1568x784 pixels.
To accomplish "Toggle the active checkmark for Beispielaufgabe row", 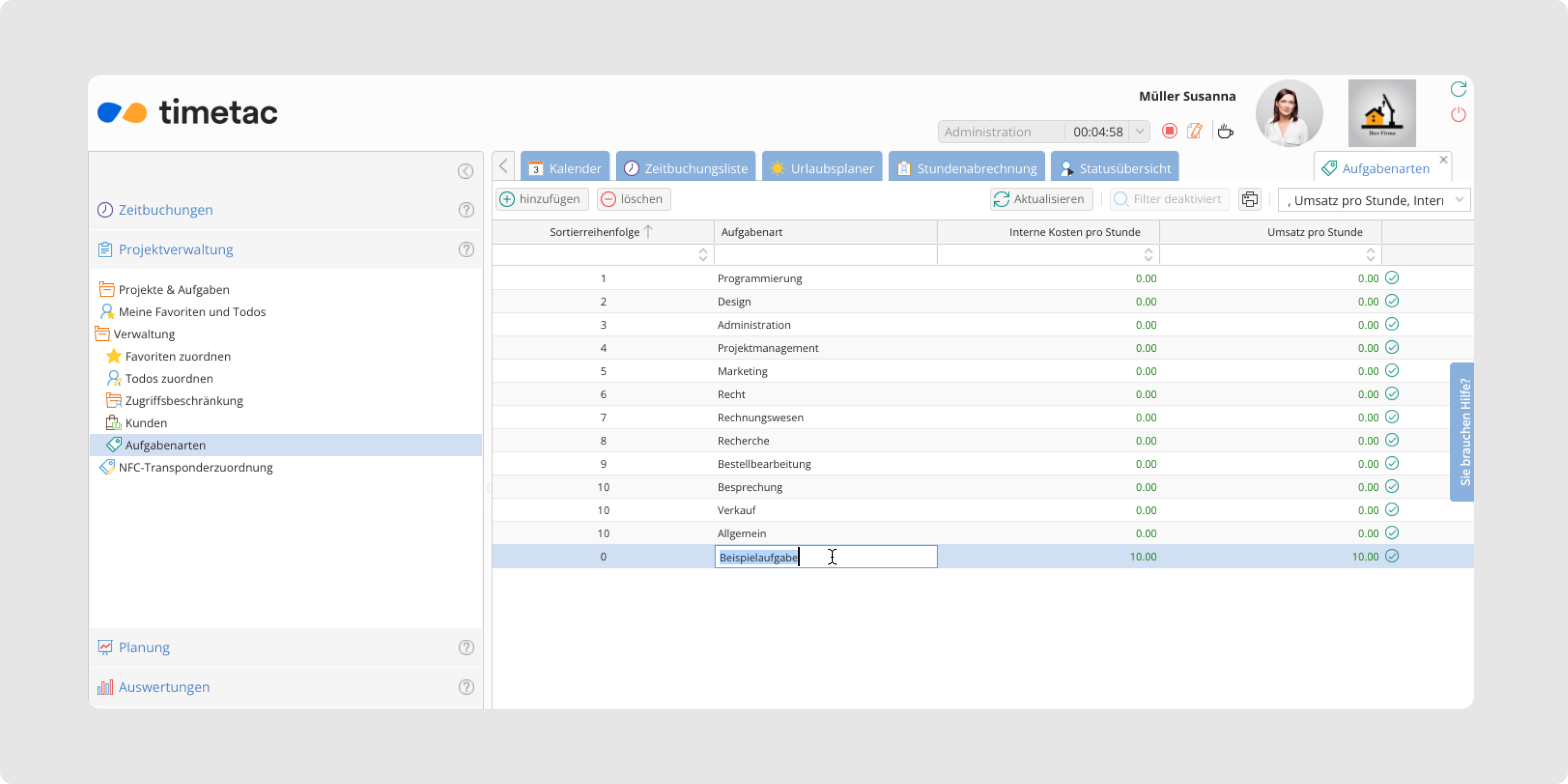I will tap(1392, 556).
